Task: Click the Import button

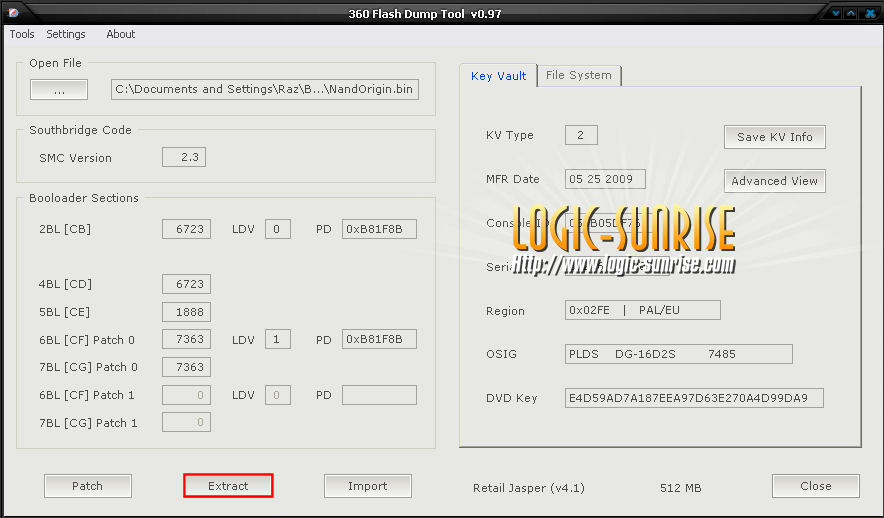Action: [368, 486]
